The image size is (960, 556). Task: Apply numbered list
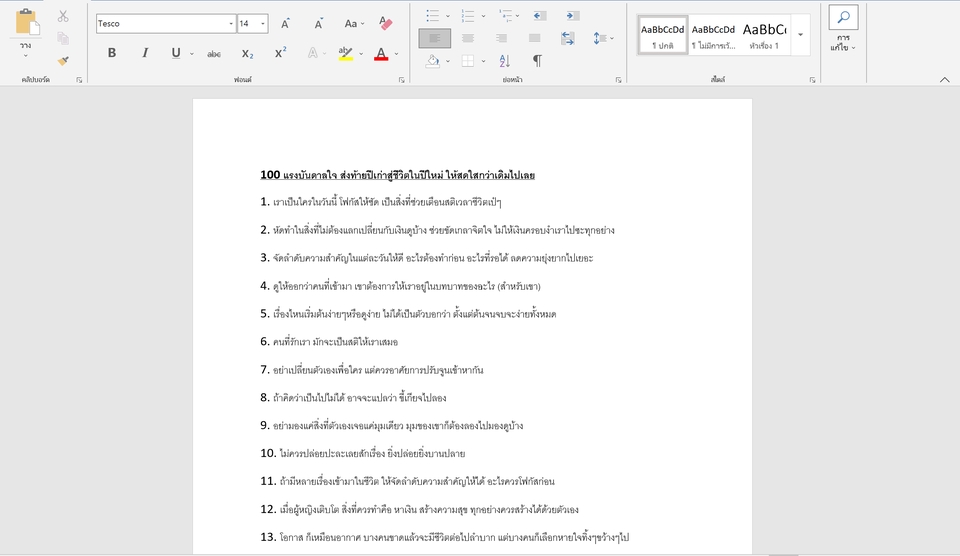468,15
